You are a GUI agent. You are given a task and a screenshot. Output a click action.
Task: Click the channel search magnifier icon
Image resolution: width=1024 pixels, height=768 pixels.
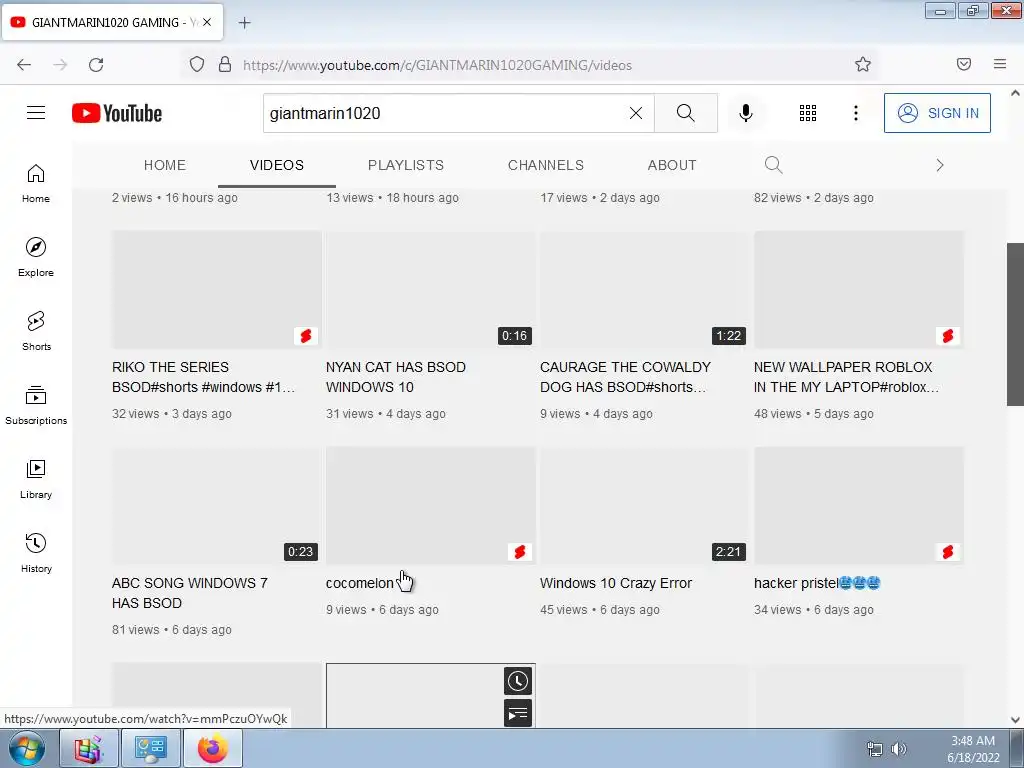point(773,165)
